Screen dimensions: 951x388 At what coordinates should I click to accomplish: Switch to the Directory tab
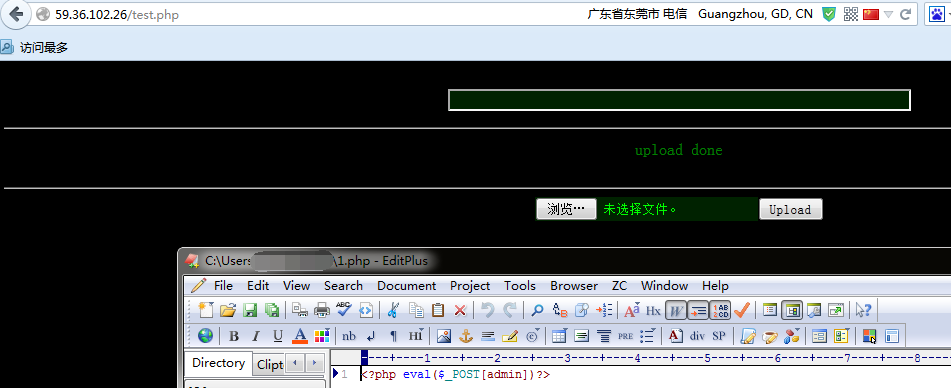pyautogui.click(x=218, y=363)
